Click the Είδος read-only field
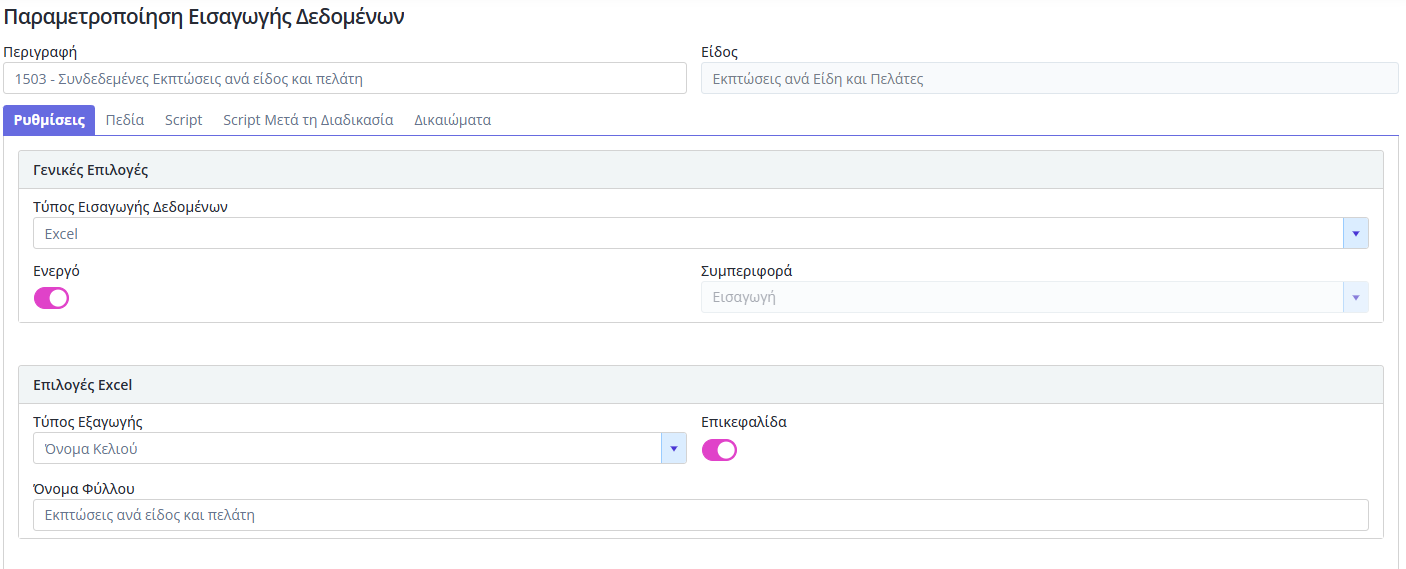The height and width of the screenshot is (569, 1406). point(1049,79)
